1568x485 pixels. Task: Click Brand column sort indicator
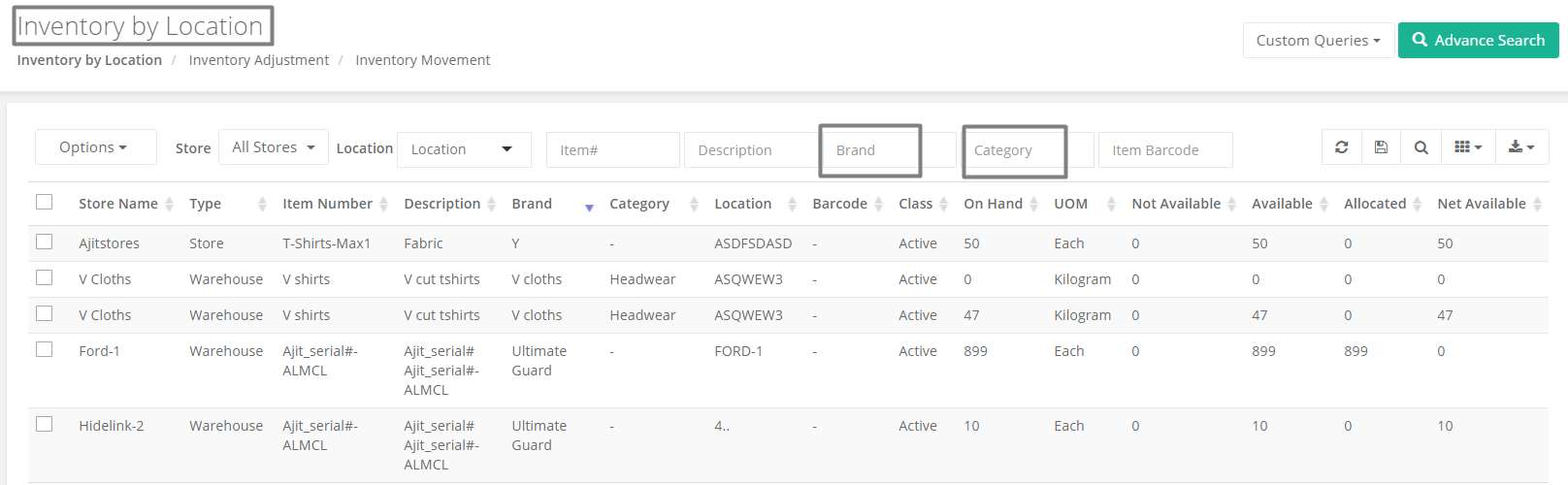pos(589,207)
